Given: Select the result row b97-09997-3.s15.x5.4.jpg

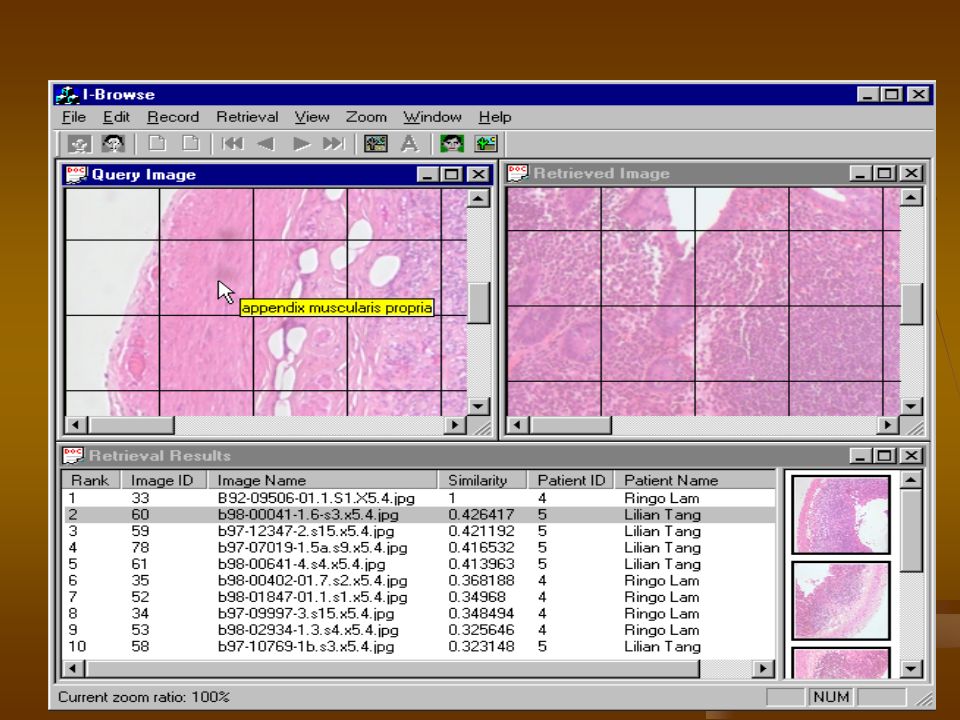Looking at the screenshot, I should coord(419,614).
